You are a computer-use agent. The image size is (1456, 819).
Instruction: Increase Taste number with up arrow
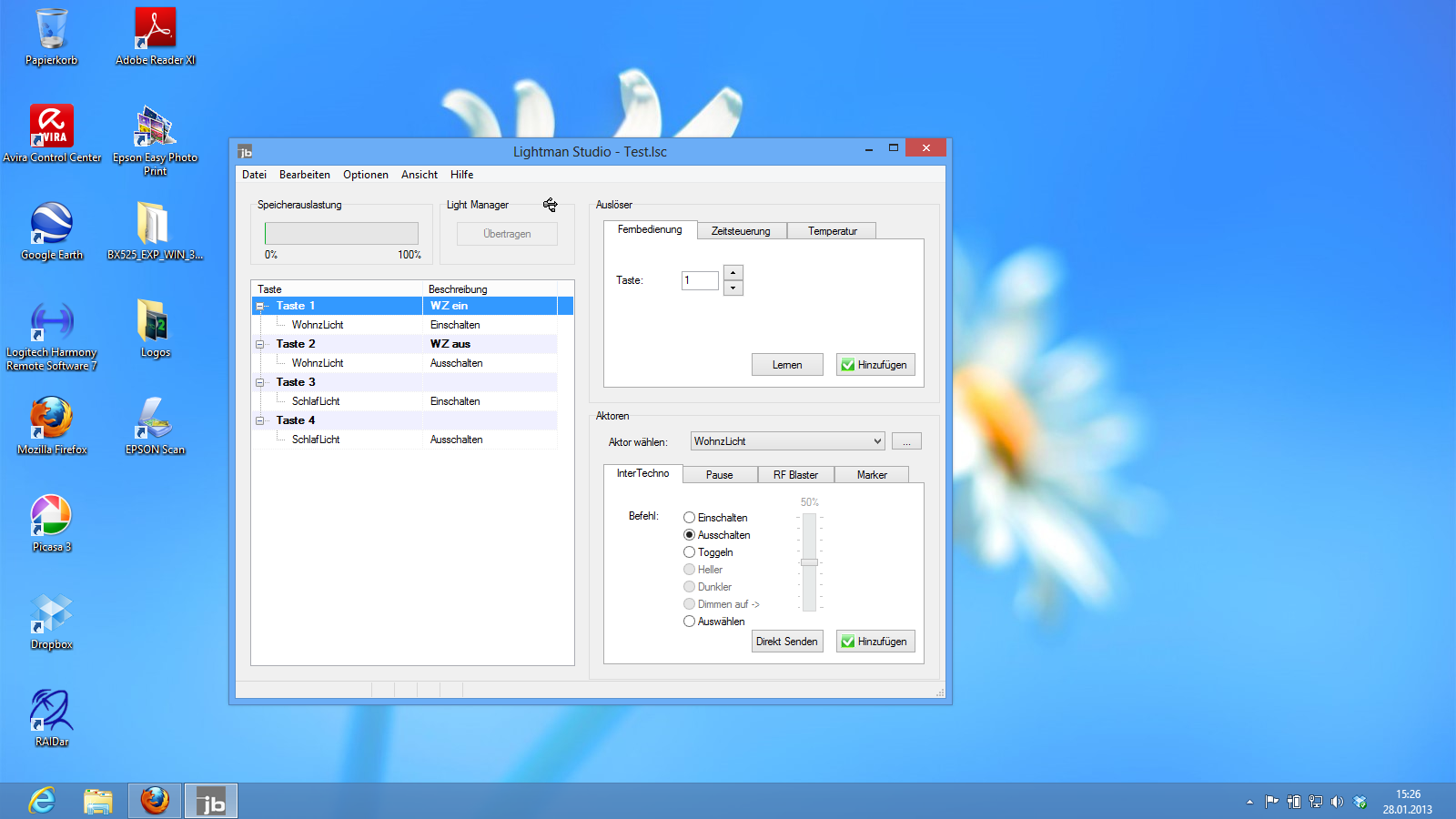(x=733, y=273)
